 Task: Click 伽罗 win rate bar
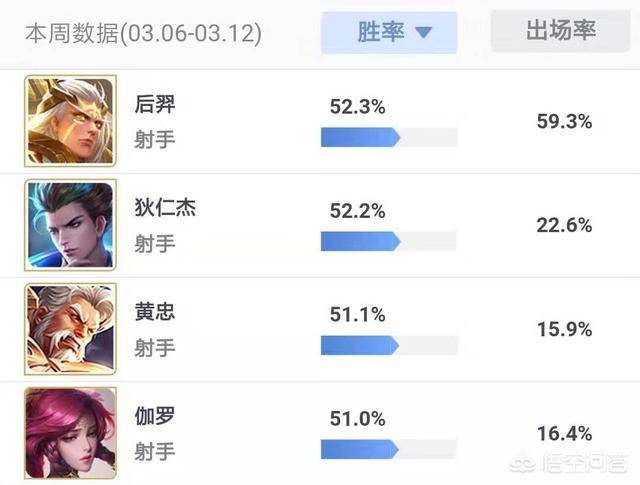point(388,449)
